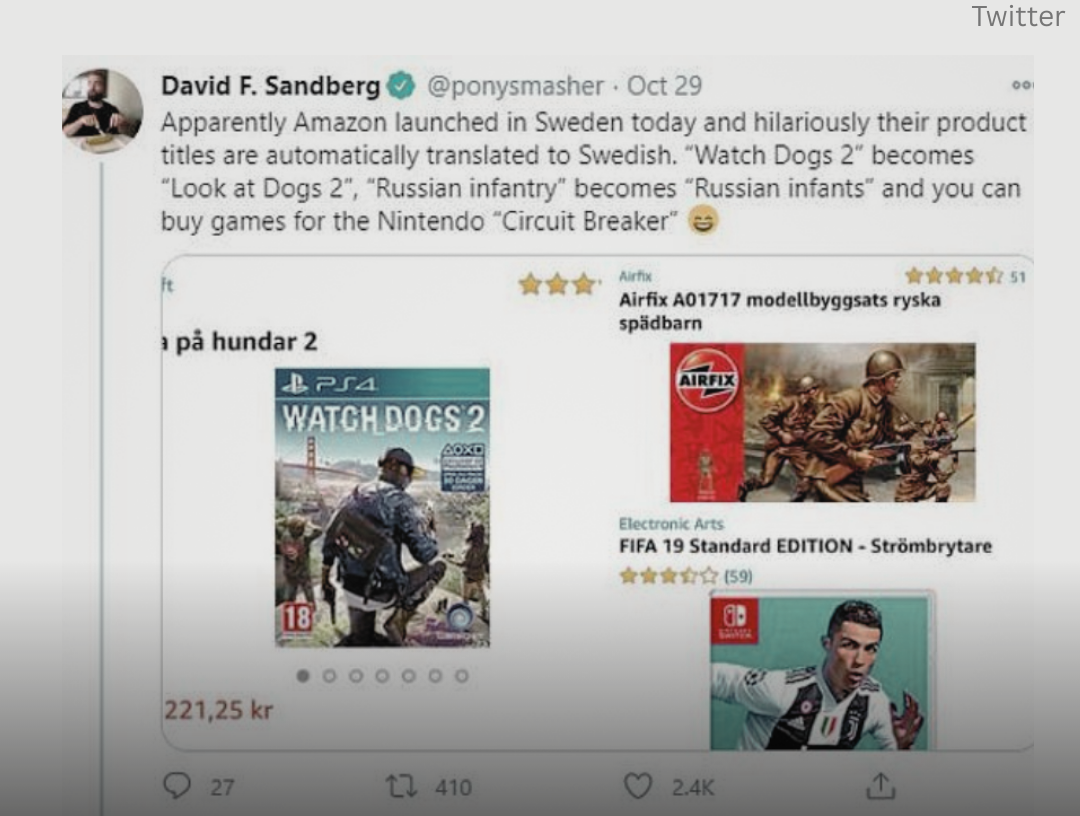The image size is (1080, 816).
Task: Click the FIFA 19 Standard EDITION title
Action: tap(805, 546)
